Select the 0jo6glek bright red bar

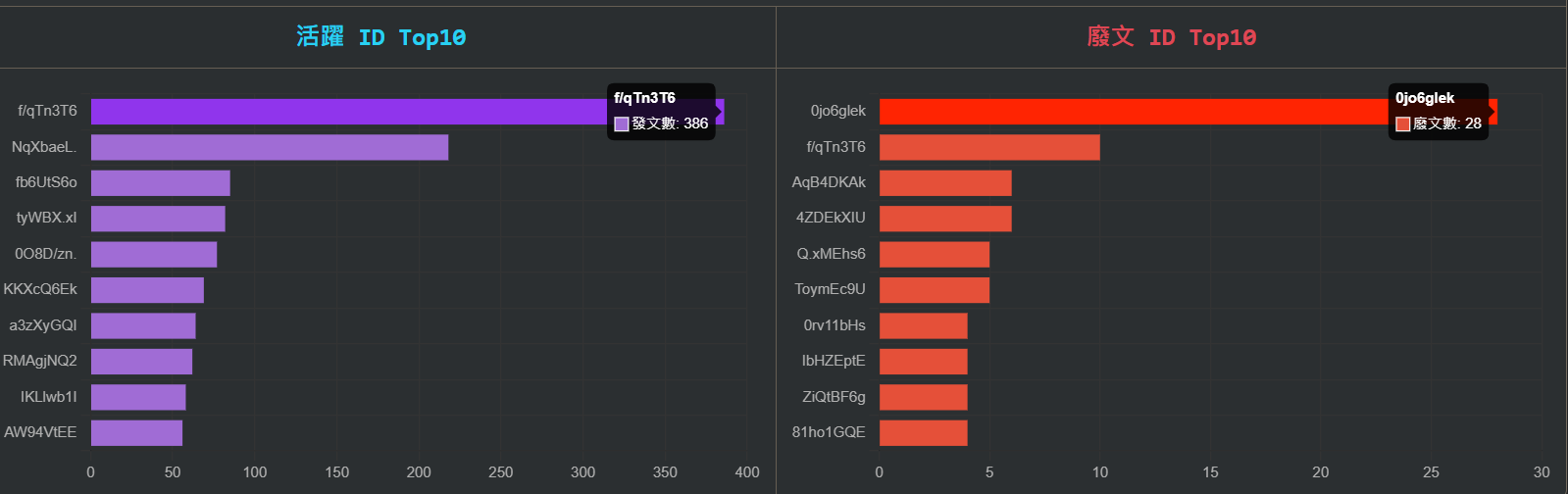tap(1128, 112)
